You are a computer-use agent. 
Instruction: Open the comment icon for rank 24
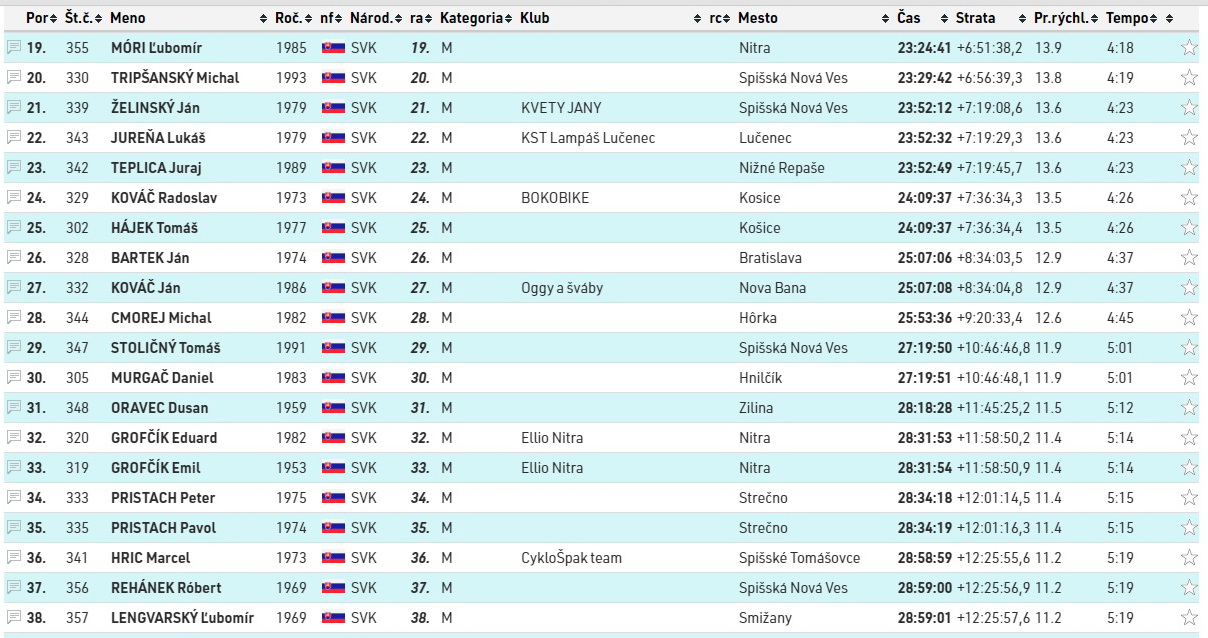(x=13, y=197)
